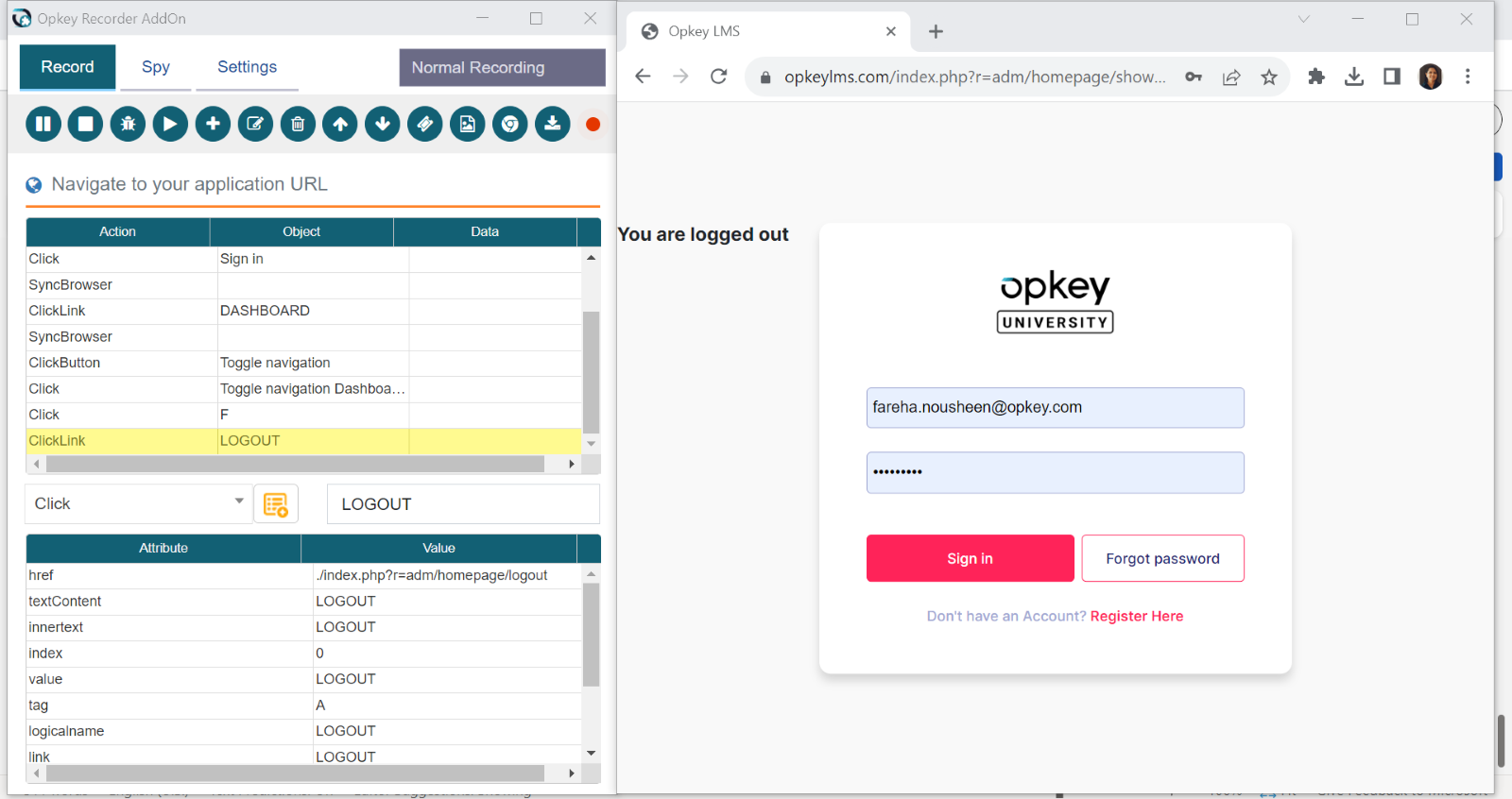1512x799 pixels.
Task: Open a new Chrome tab
Action: click(x=936, y=31)
